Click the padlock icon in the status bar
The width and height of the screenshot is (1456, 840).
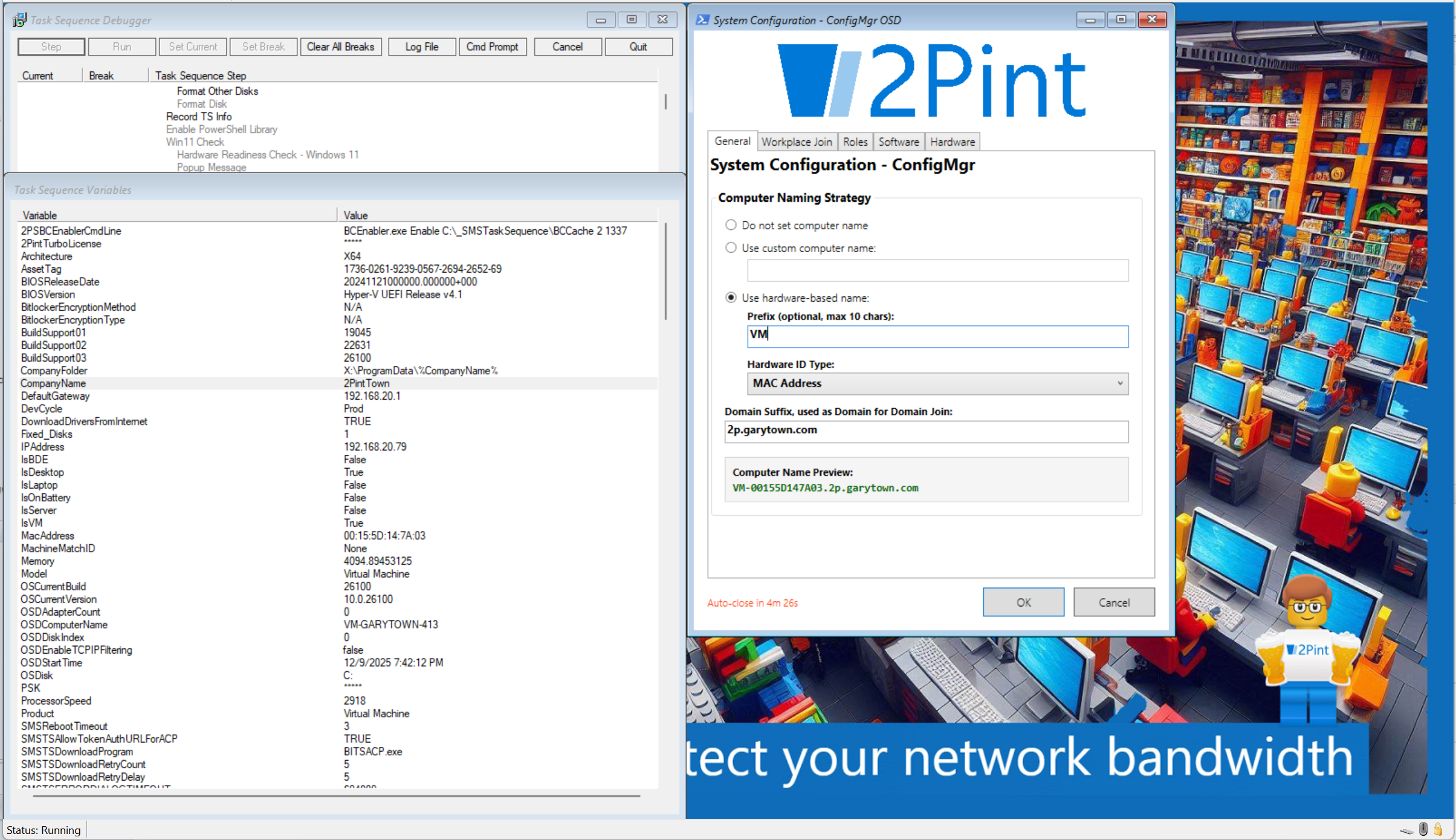coord(1439,829)
